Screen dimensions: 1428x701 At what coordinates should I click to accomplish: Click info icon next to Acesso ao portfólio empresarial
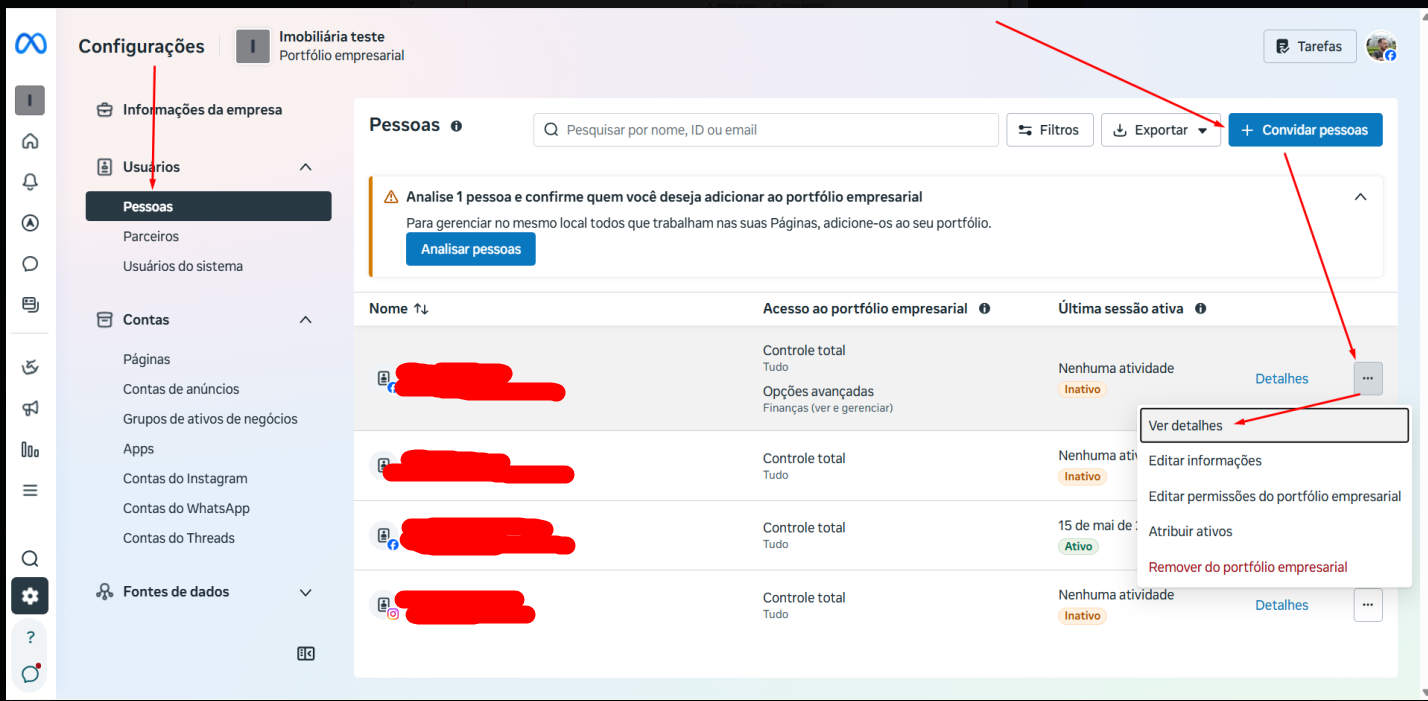pyautogui.click(x=984, y=309)
